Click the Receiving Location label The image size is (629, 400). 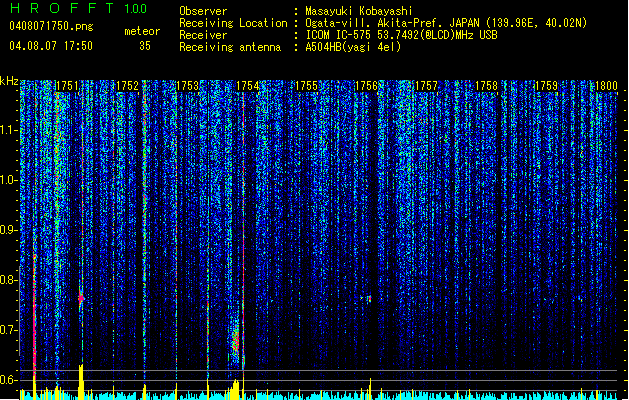(233, 23)
